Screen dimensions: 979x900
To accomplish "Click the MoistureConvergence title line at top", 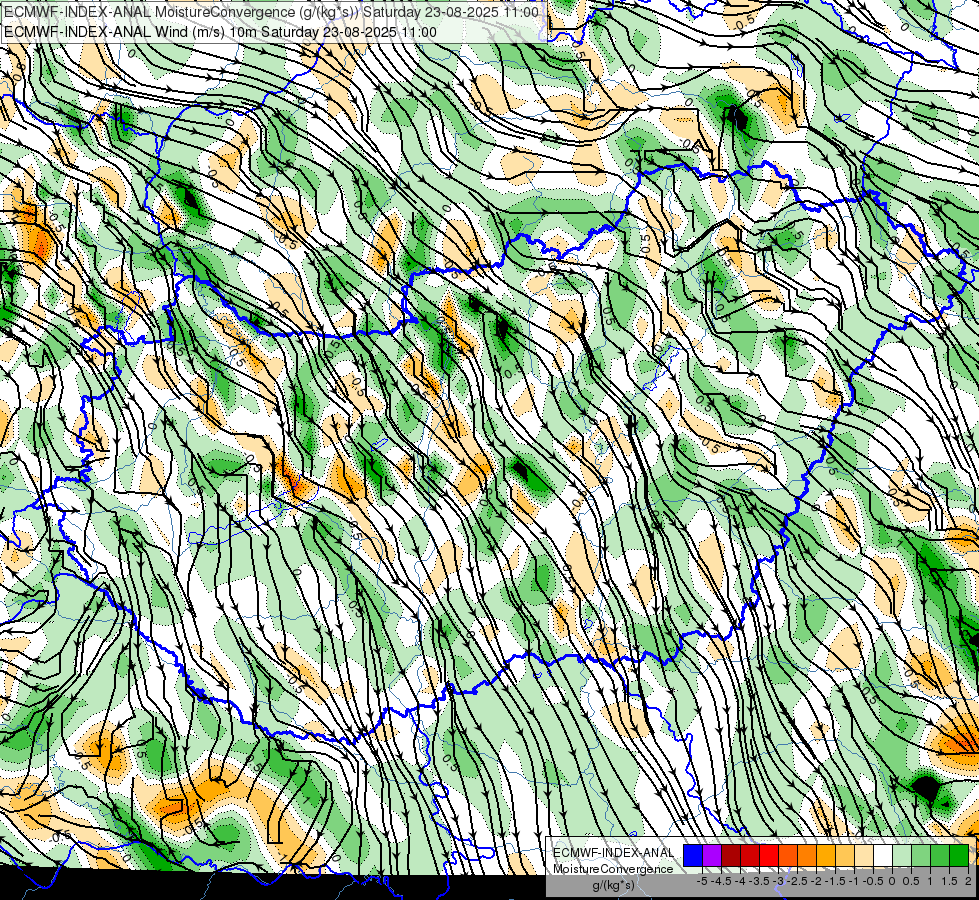I will (x=271, y=12).
